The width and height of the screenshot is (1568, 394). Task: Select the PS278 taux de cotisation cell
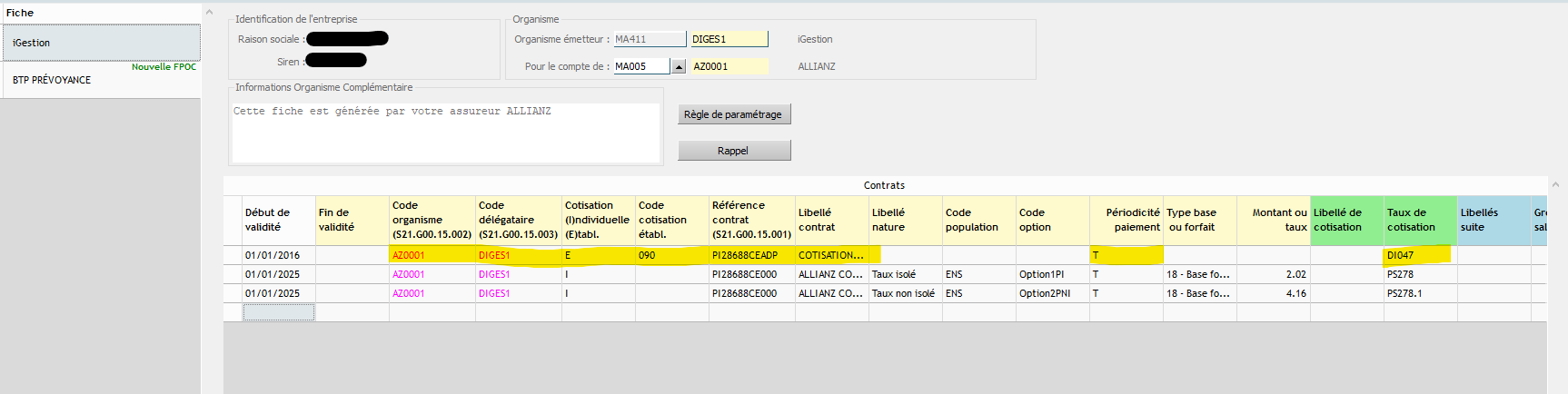tap(1421, 274)
